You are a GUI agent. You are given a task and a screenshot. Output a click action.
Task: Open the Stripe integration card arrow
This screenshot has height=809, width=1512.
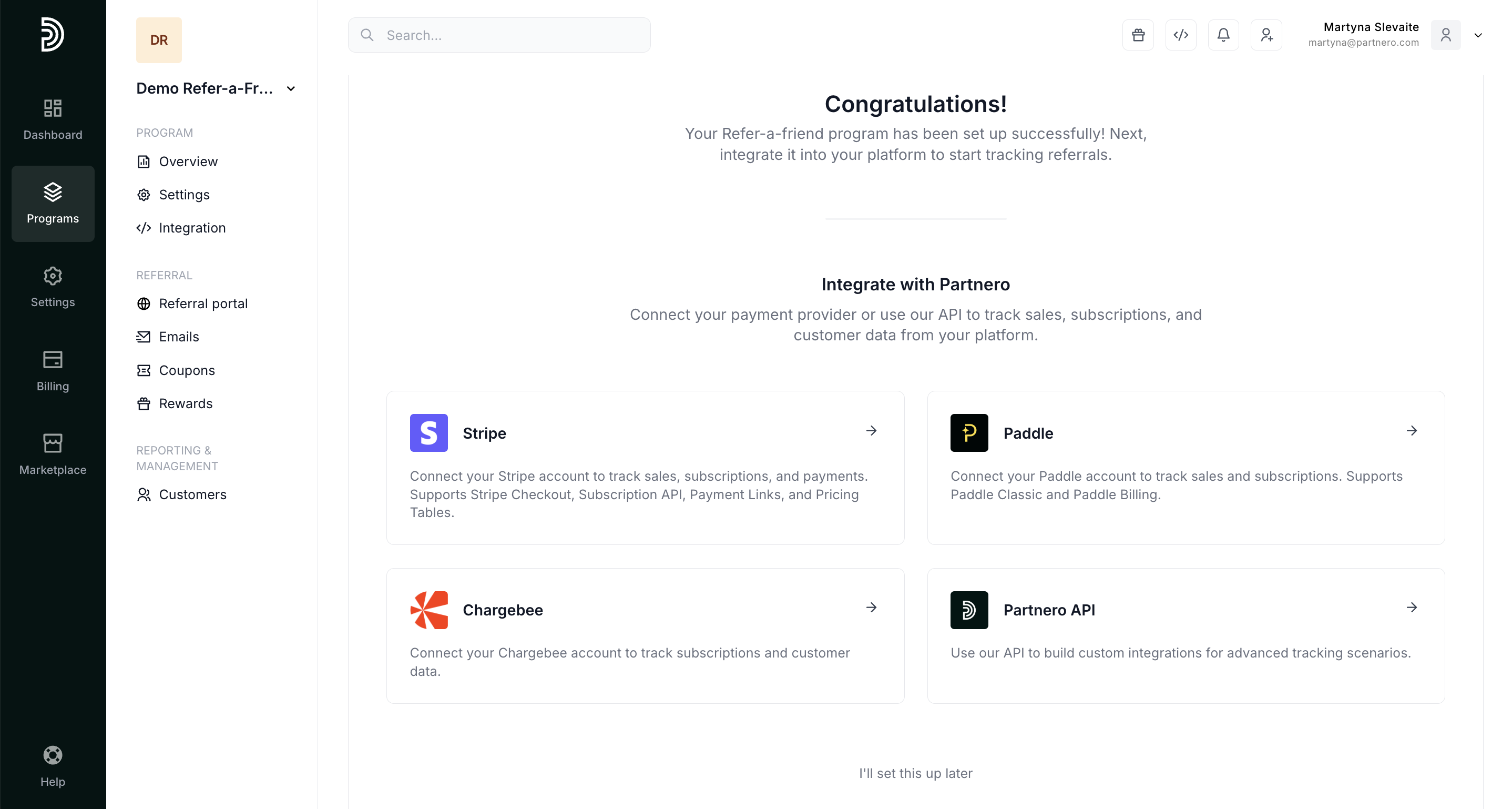tap(871, 431)
